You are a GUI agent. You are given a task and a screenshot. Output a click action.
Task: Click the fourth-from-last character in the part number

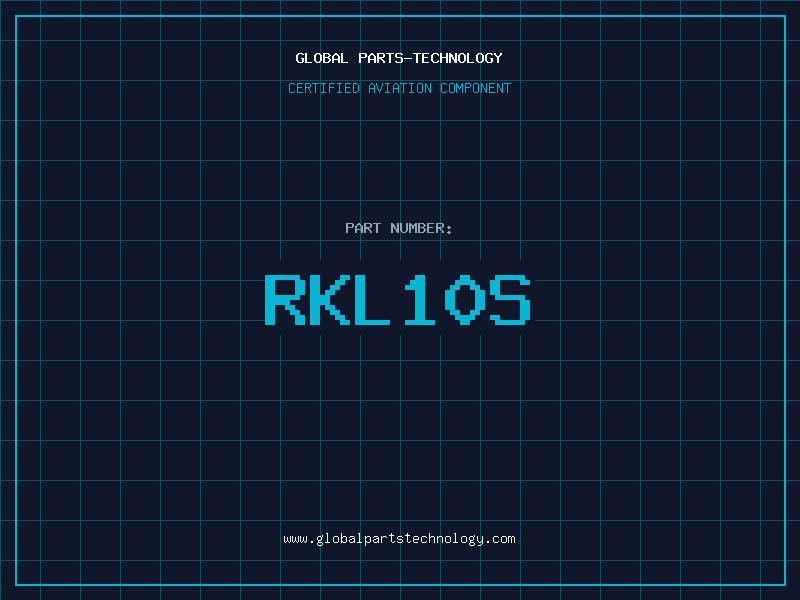click(x=375, y=300)
